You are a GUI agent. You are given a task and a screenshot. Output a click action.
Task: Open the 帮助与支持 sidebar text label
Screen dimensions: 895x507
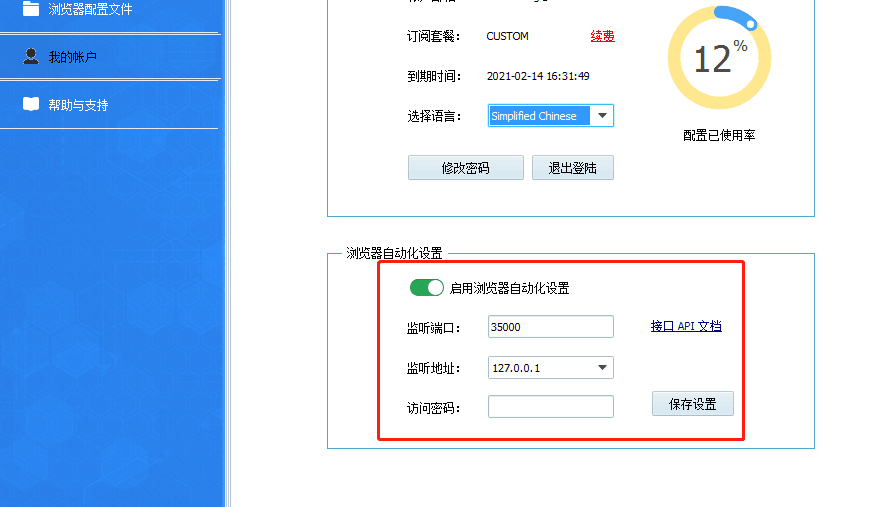[78, 105]
